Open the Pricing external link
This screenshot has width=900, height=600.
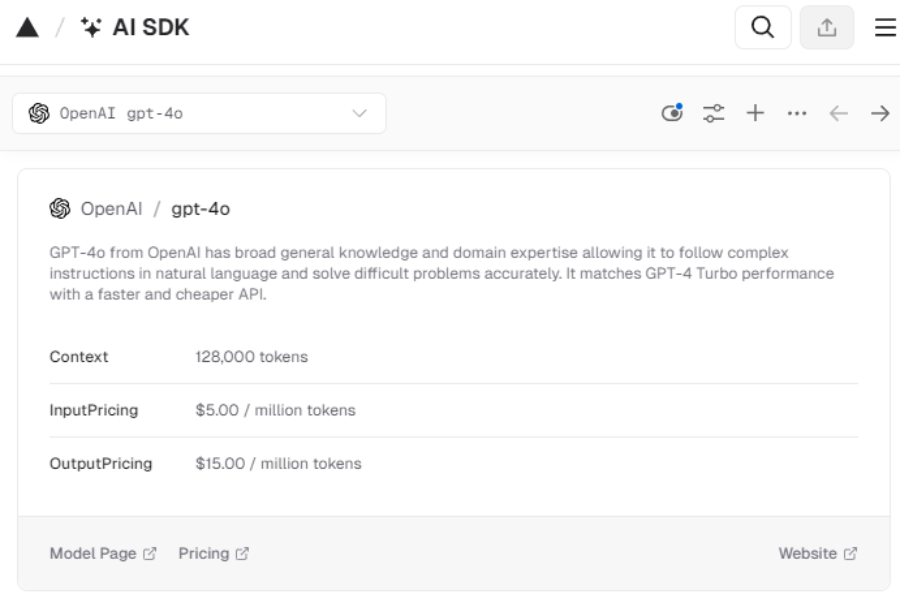click(205, 550)
